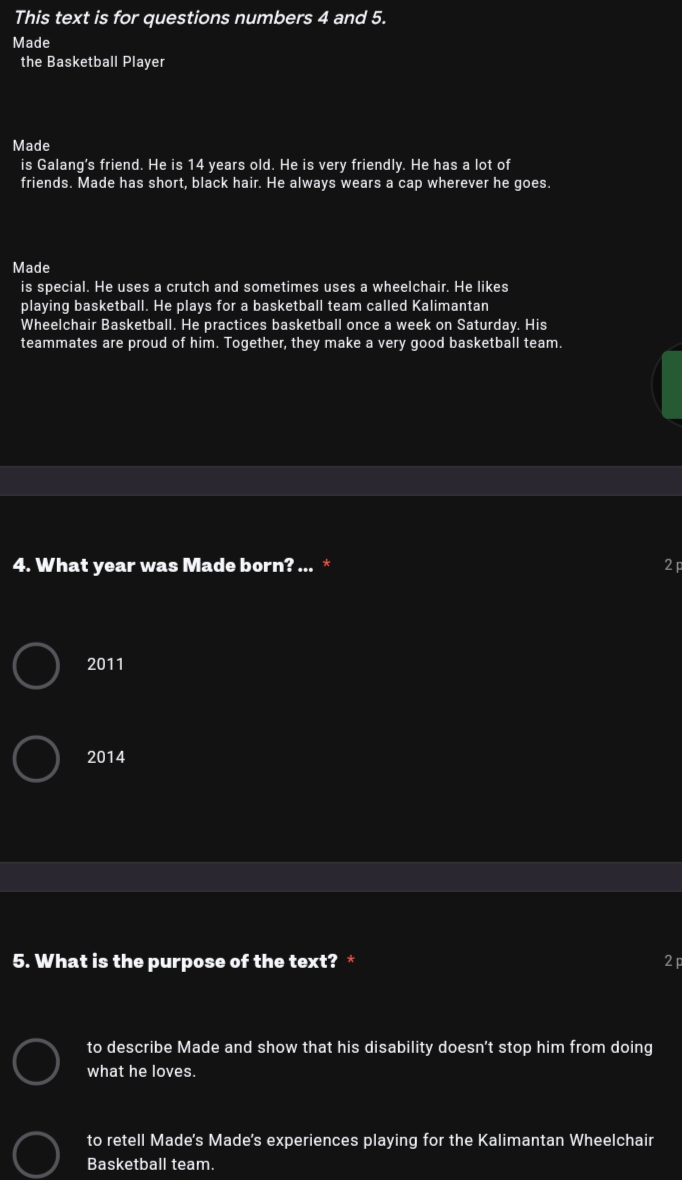Viewport: 682px width, 1180px height.
Task: Click the 2014 option label
Action: [106, 758]
